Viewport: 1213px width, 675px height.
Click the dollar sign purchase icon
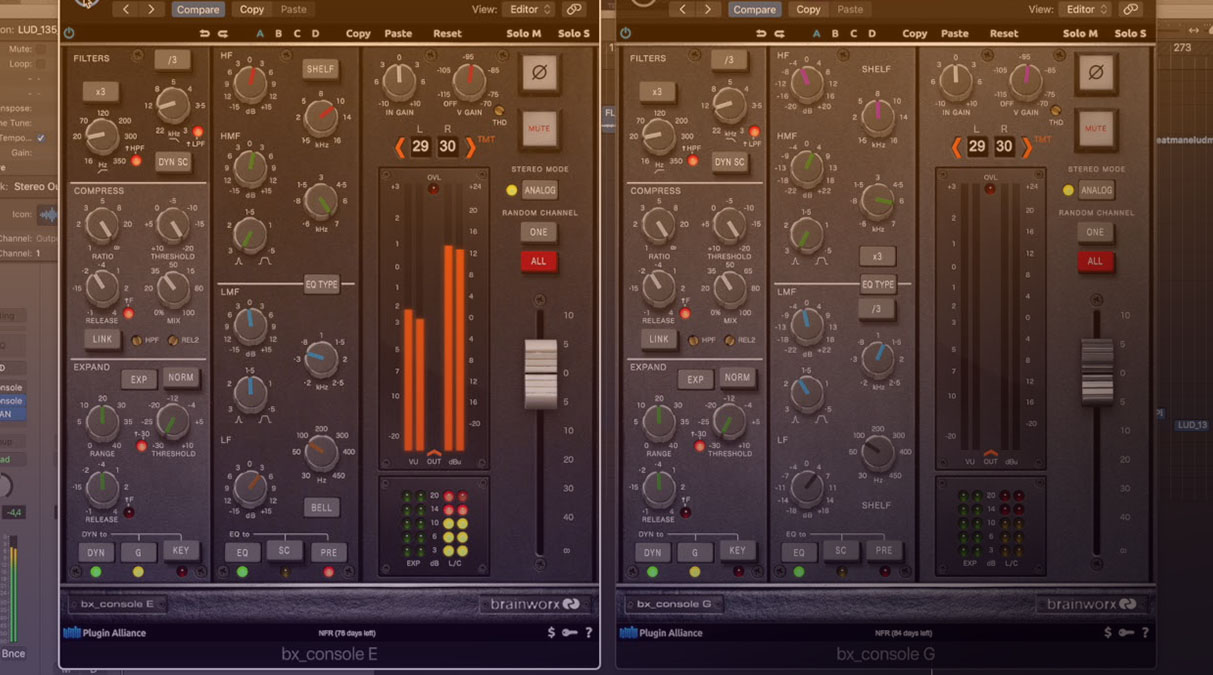pyautogui.click(x=551, y=632)
